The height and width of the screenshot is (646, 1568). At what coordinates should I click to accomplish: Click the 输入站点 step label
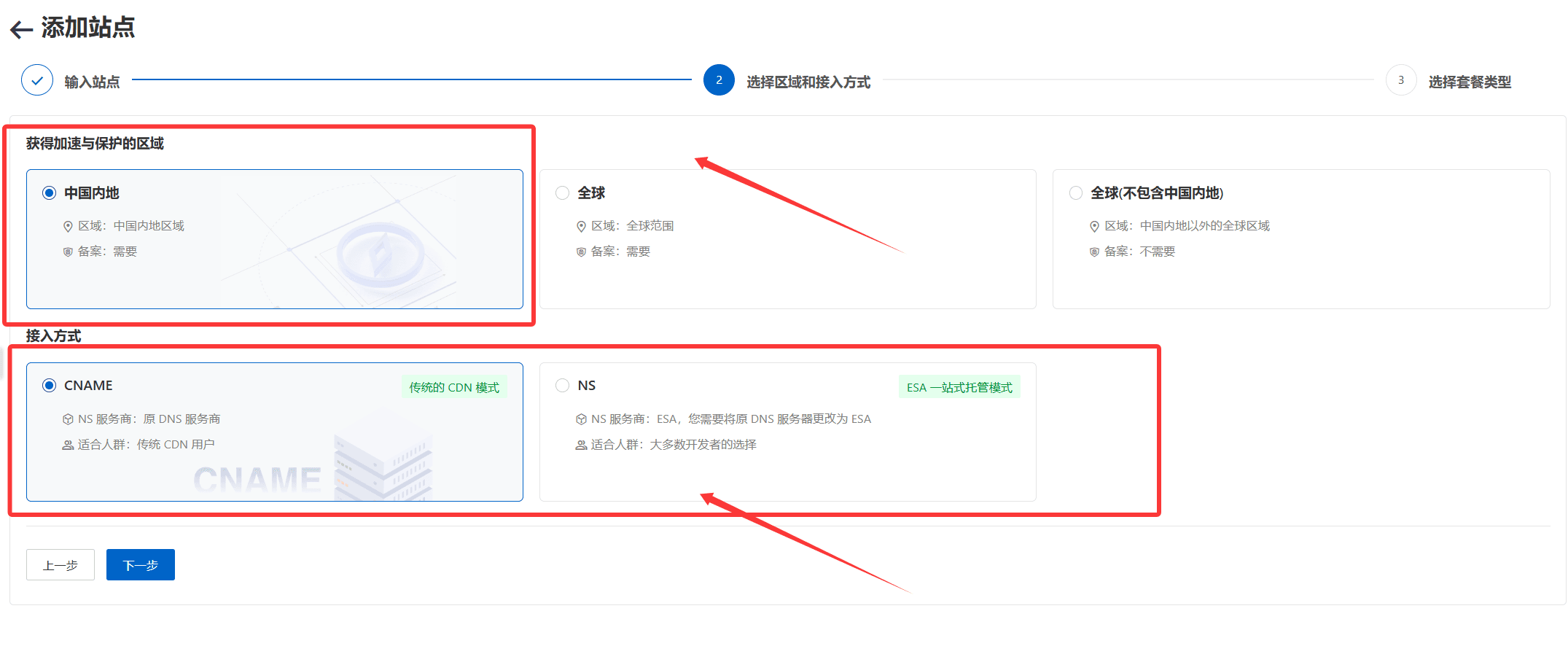[x=92, y=82]
